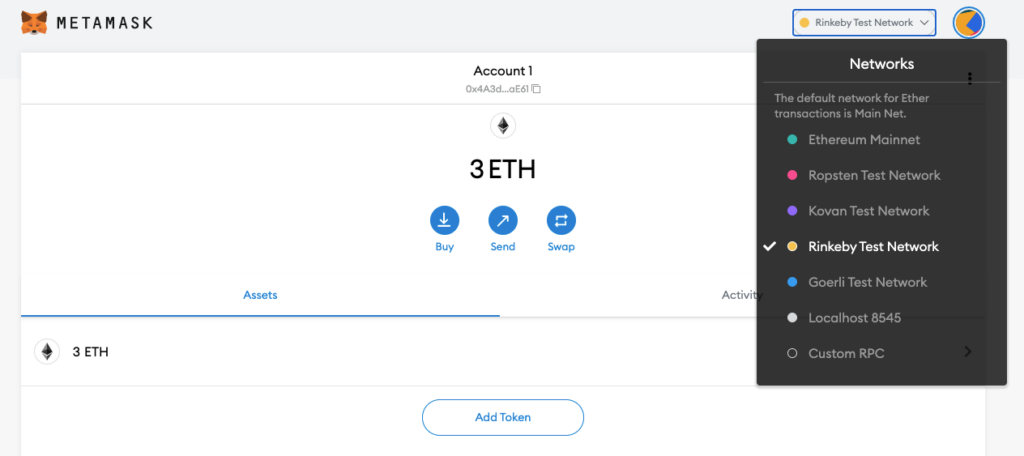Click the Buy download-arrow icon

[444, 221]
